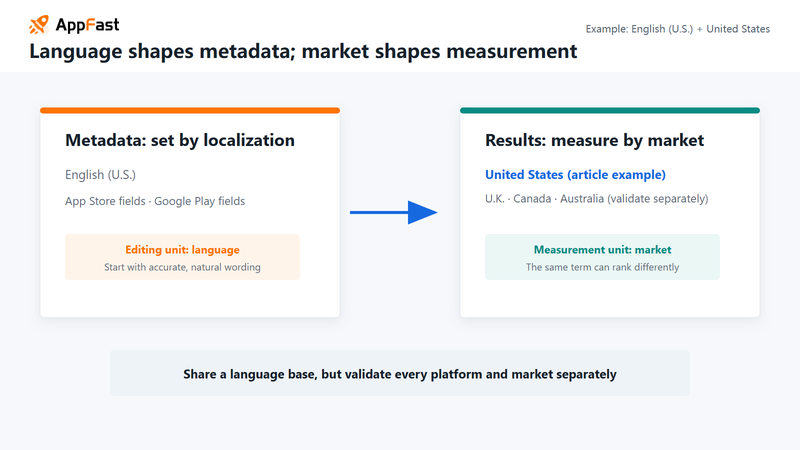This screenshot has height=450, width=800.
Task: Select the Results: measure by market heading
Action: [x=594, y=140]
